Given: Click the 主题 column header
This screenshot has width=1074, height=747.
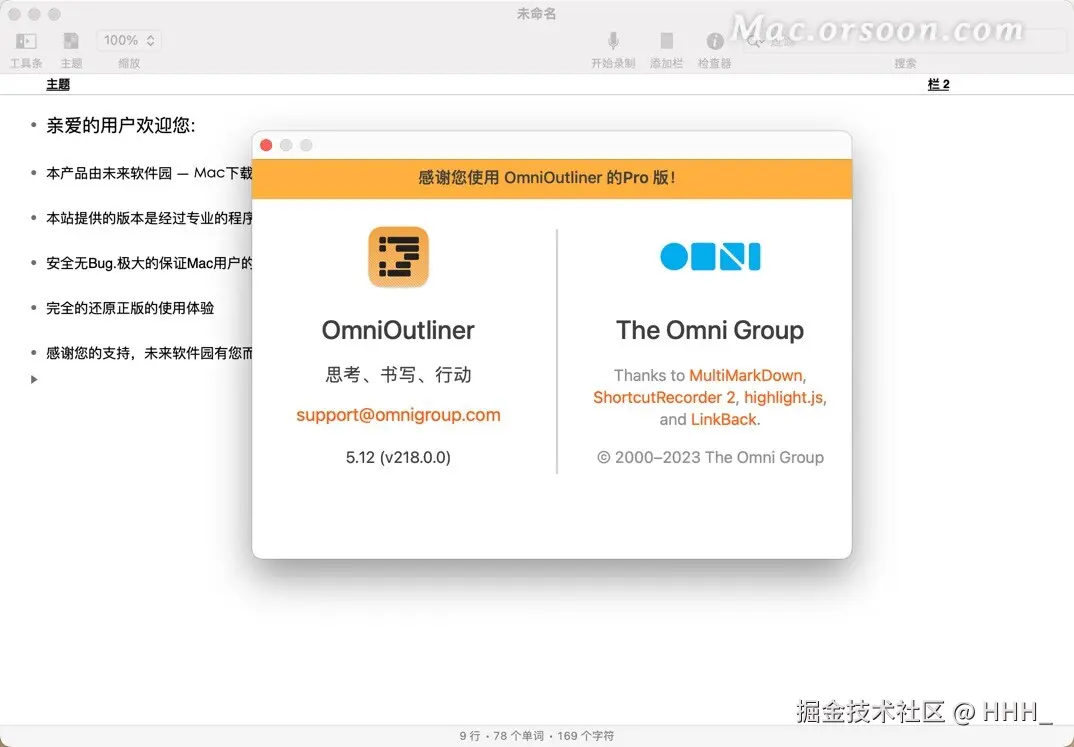Looking at the screenshot, I should [x=58, y=84].
